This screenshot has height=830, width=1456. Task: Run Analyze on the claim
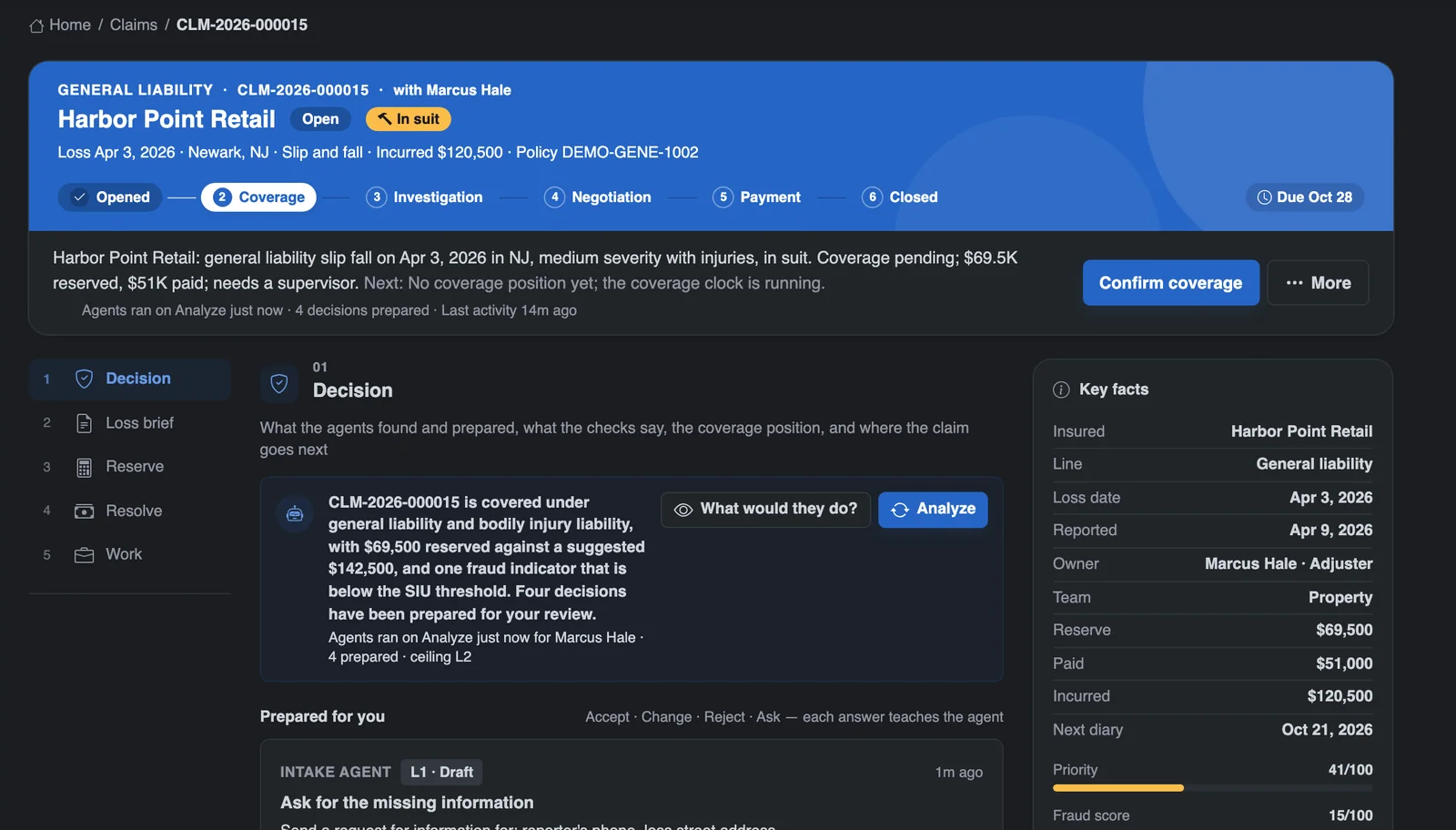click(933, 510)
